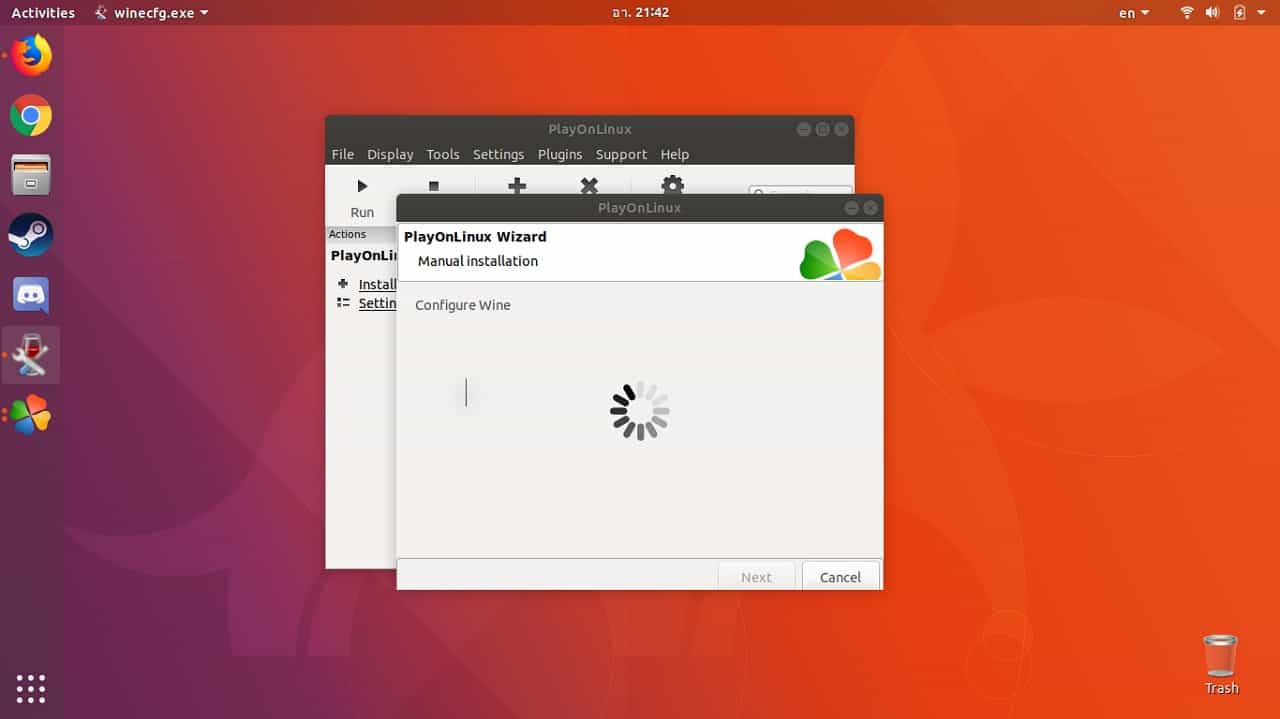Click the "Manual installation" subtitle

[478, 261]
